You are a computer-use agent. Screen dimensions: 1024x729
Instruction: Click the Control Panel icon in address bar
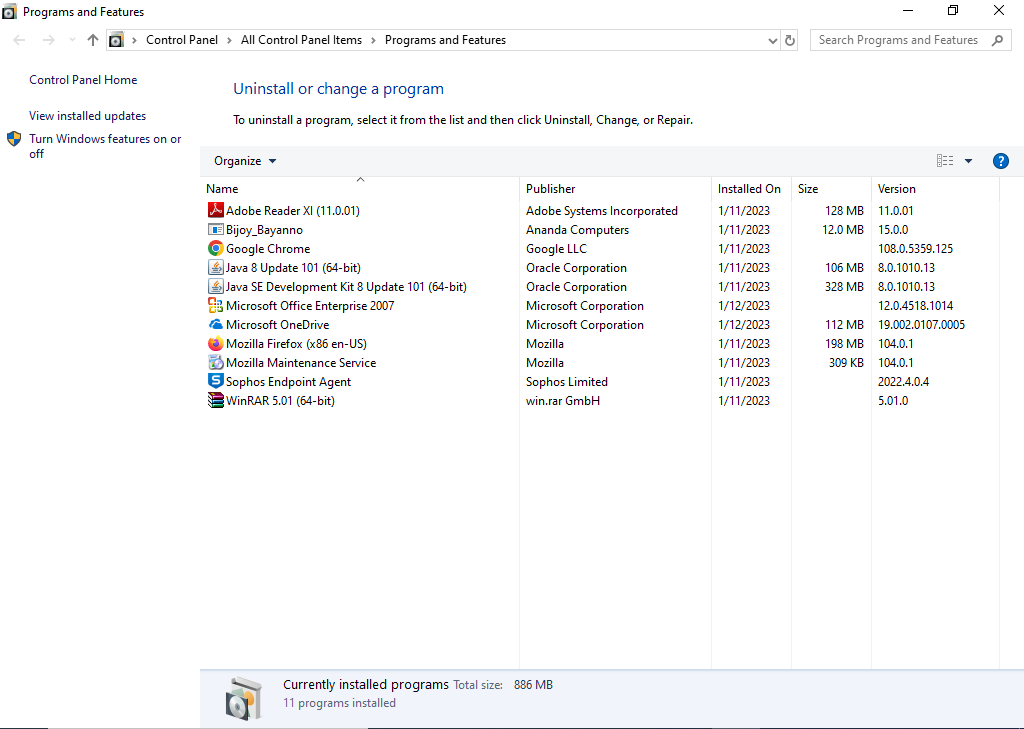coord(116,40)
